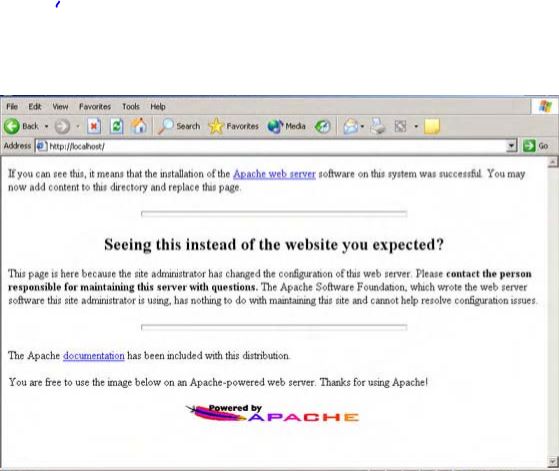This screenshot has width=559, height=471.
Task: Open the Favorites star toolbar button
Action: coord(234,126)
